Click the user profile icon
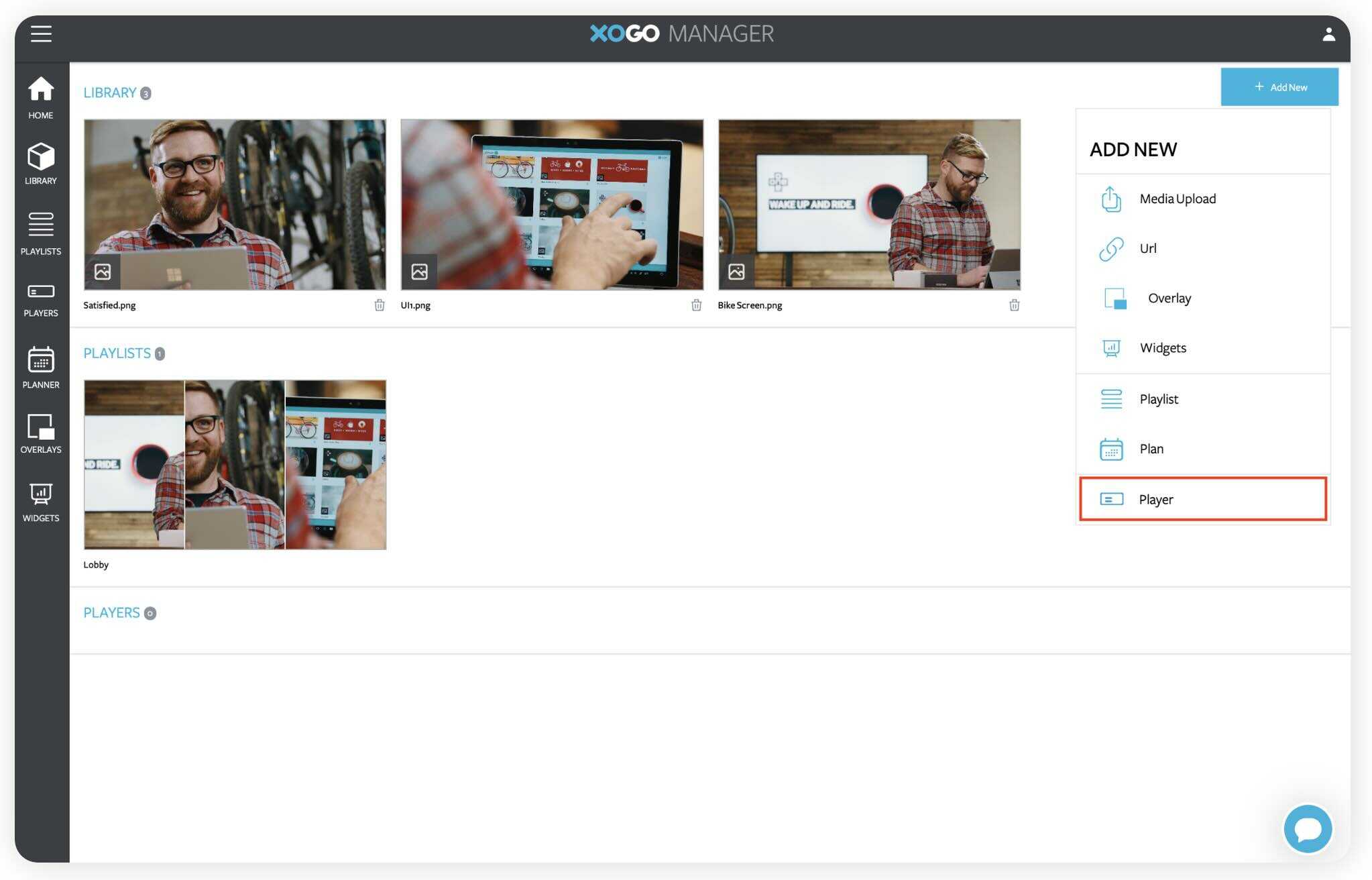This screenshot has width=1372, height=880. [1328, 34]
